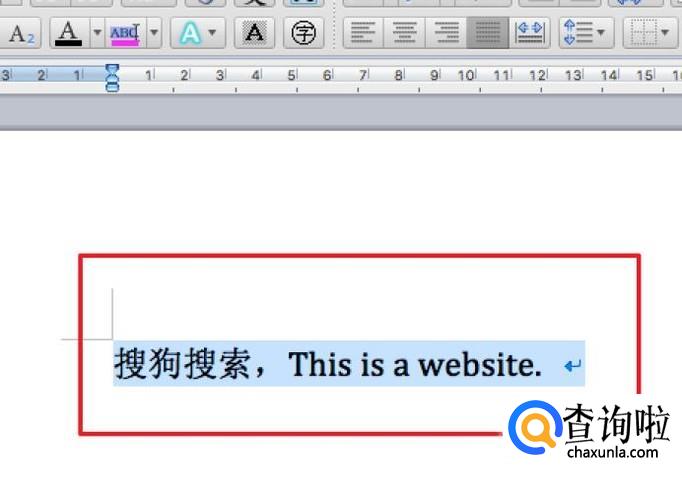
Task: Click the ruler at mark 10
Action: pos(467,75)
